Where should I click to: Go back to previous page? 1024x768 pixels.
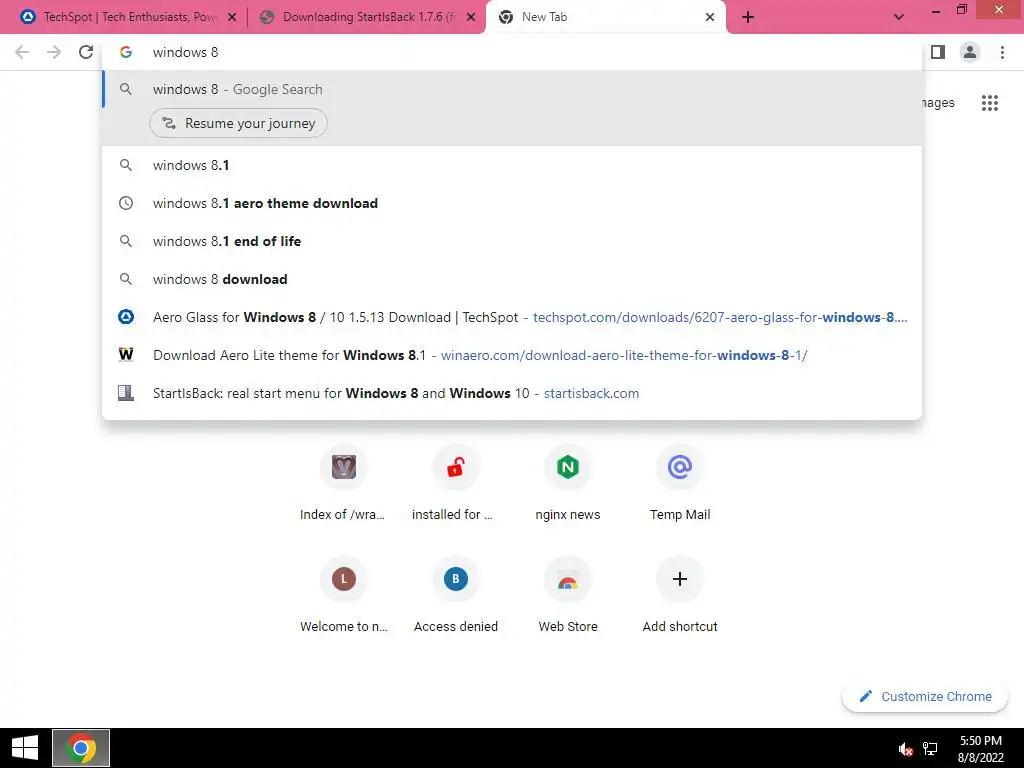click(22, 52)
